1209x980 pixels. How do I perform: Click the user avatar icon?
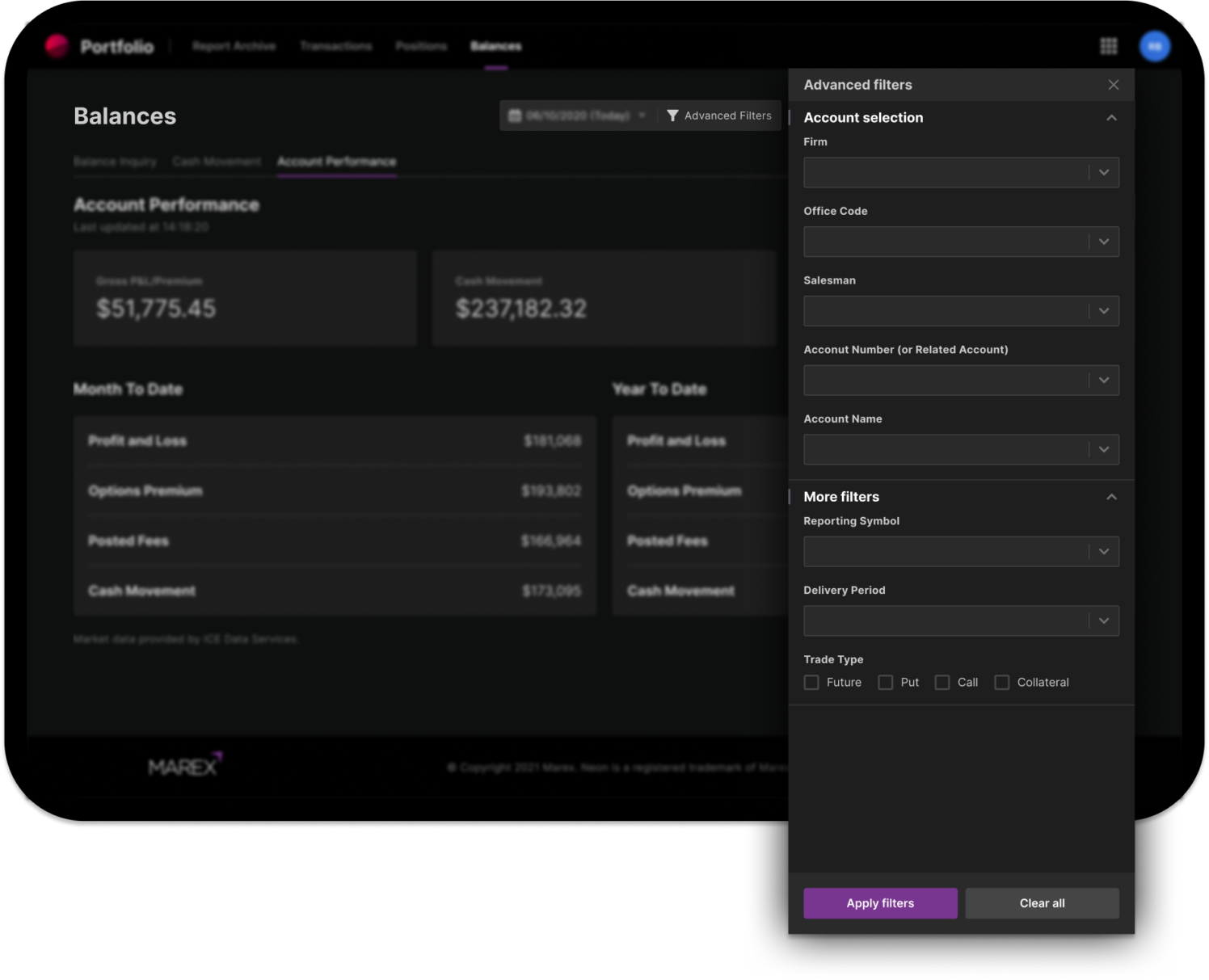pyautogui.click(x=1155, y=46)
